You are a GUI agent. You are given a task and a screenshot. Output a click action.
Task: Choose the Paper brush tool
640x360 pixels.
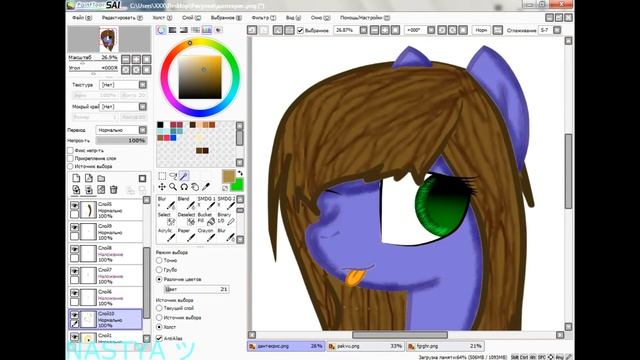coord(186,235)
